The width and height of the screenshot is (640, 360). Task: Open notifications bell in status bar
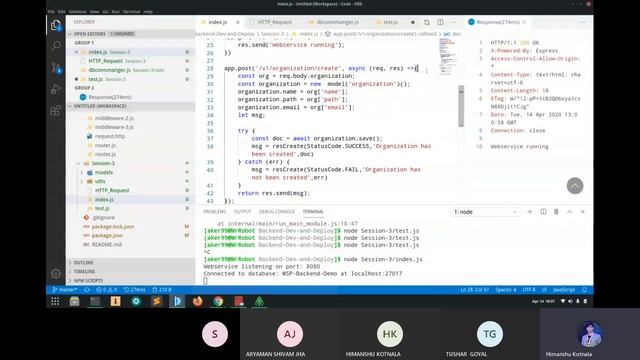coord(584,290)
